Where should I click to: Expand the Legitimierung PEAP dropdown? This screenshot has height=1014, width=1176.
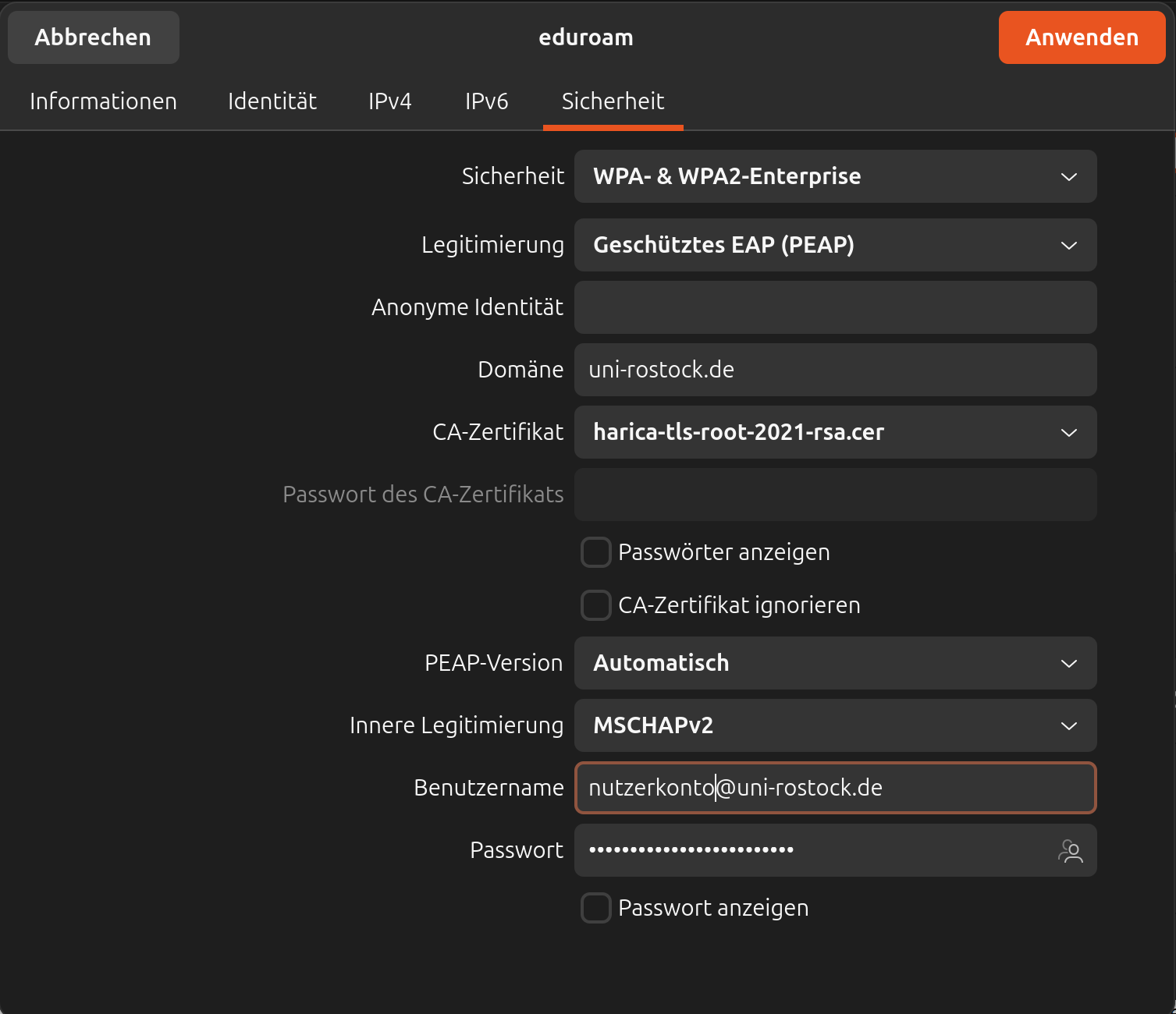point(835,245)
